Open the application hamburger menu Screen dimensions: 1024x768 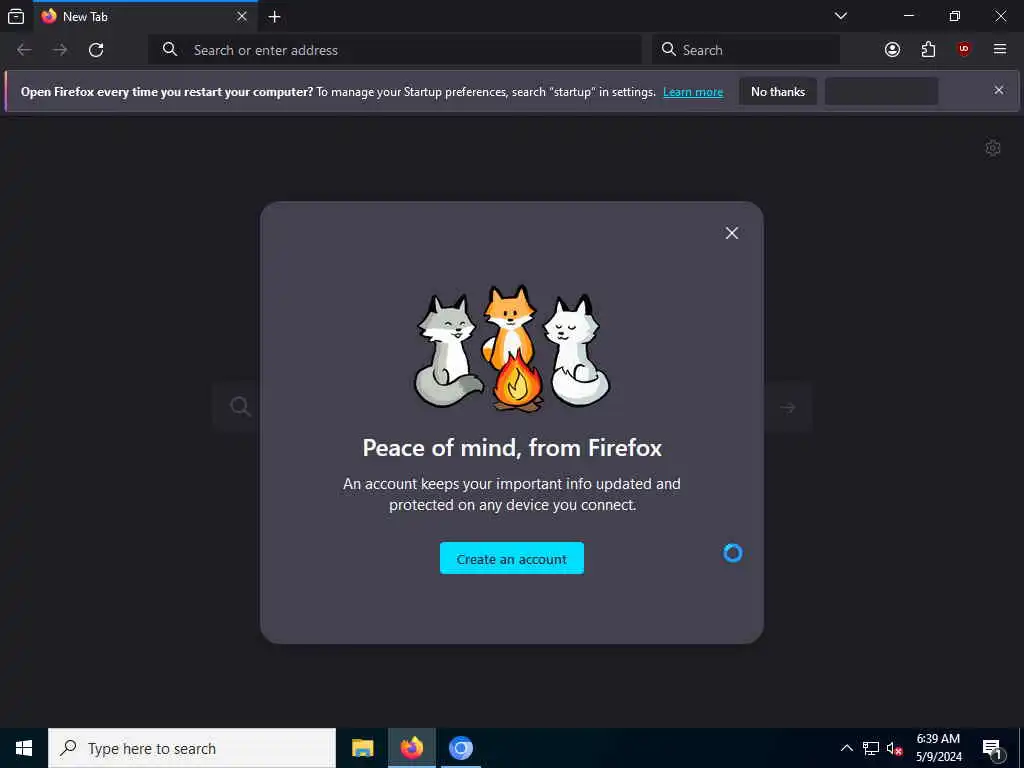click(x=1000, y=50)
